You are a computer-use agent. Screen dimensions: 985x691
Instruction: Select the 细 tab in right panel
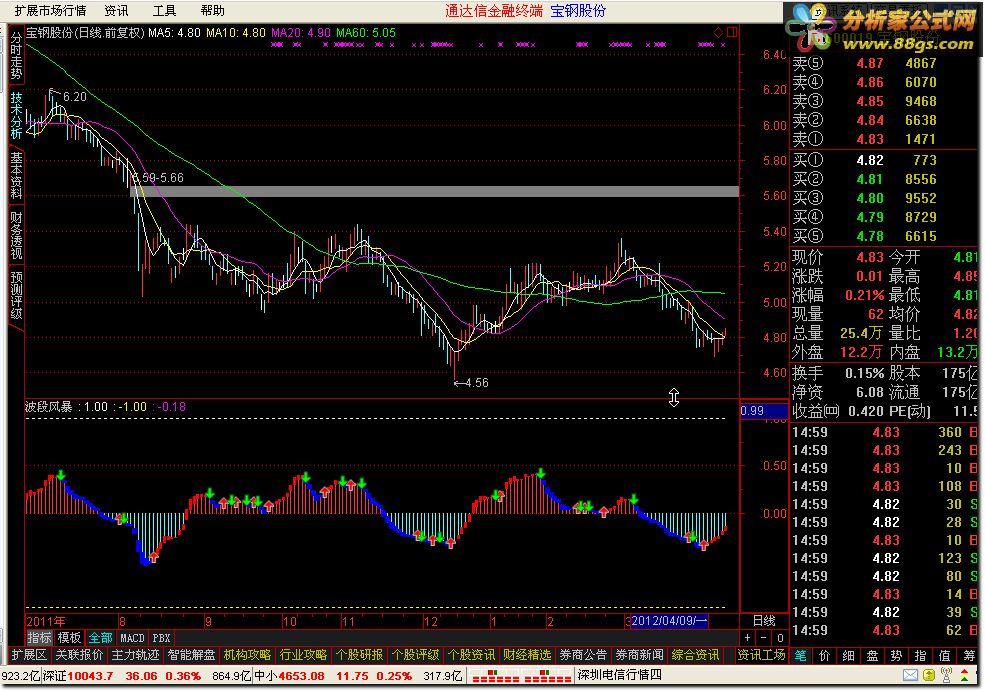[848, 655]
